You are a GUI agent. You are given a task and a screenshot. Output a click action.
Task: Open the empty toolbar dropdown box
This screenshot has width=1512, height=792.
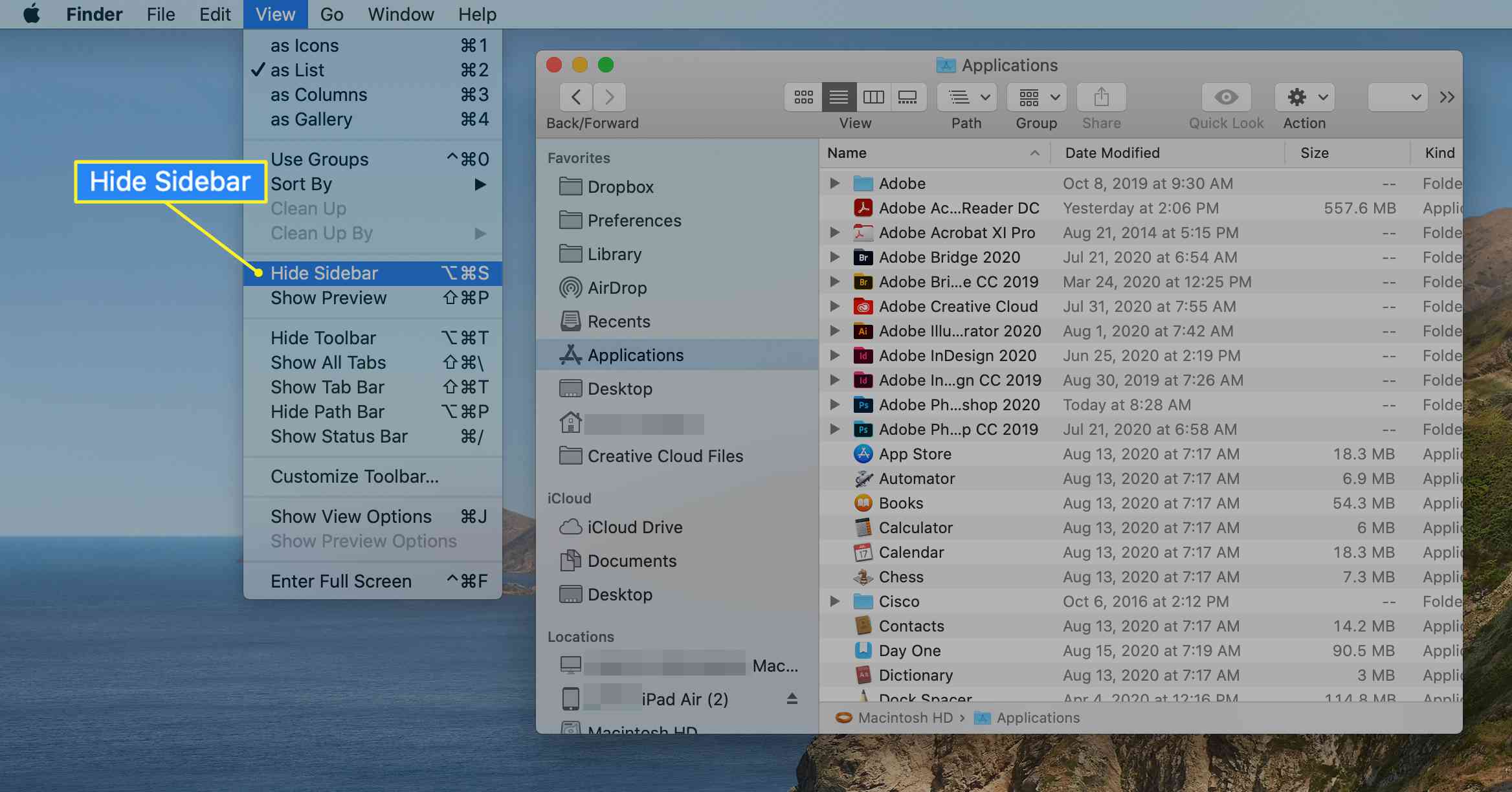[1397, 97]
